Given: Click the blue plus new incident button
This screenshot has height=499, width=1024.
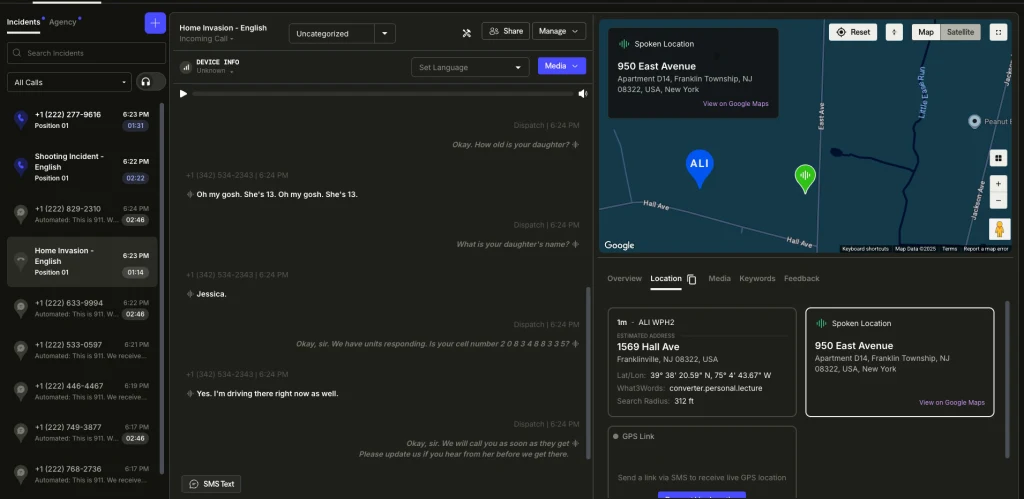Looking at the screenshot, I should (x=155, y=22).
